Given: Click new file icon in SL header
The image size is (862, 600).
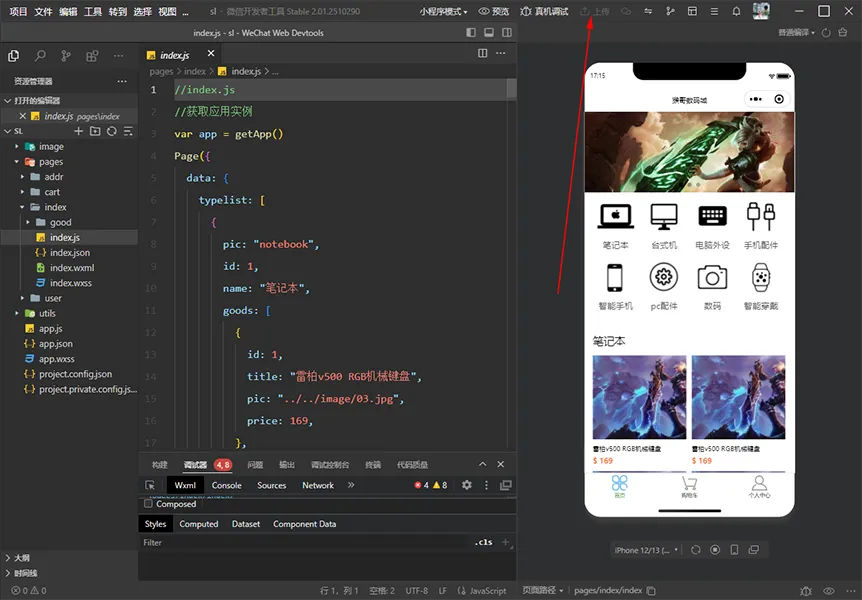Looking at the screenshot, I should point(79,131).
